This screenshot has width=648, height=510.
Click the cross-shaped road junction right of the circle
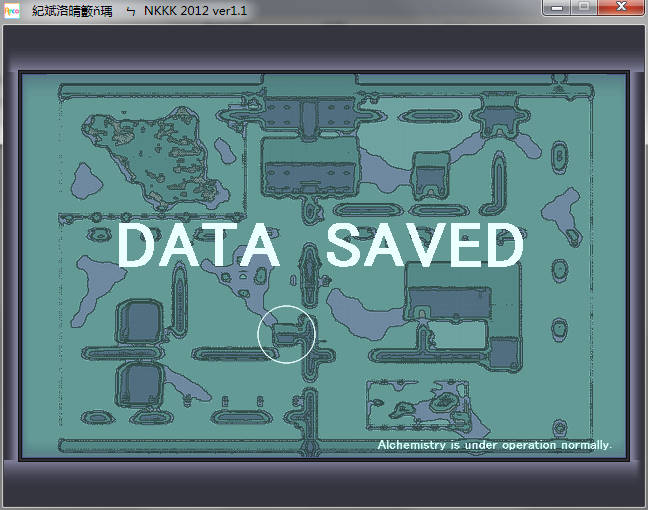[x=324, y=352]
